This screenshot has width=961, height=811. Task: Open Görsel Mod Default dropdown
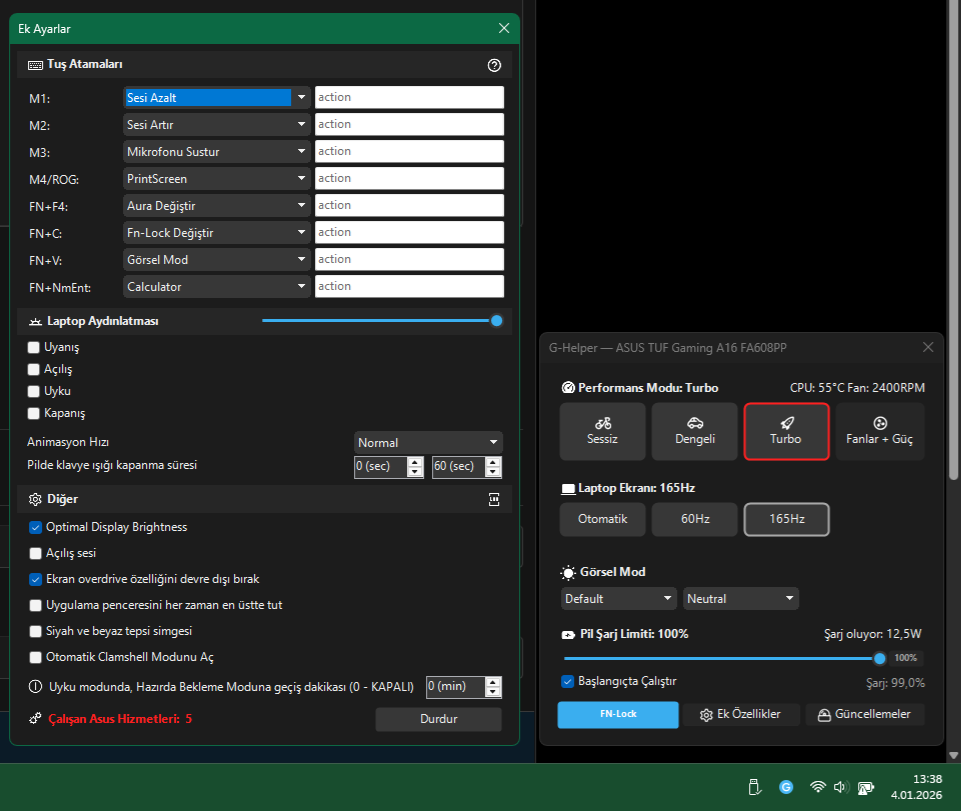(x=618, y=598)
